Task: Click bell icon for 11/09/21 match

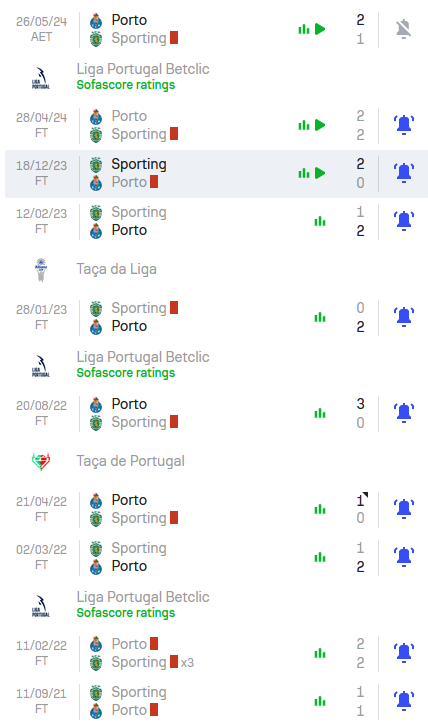Action: click(x=403, y=701)
